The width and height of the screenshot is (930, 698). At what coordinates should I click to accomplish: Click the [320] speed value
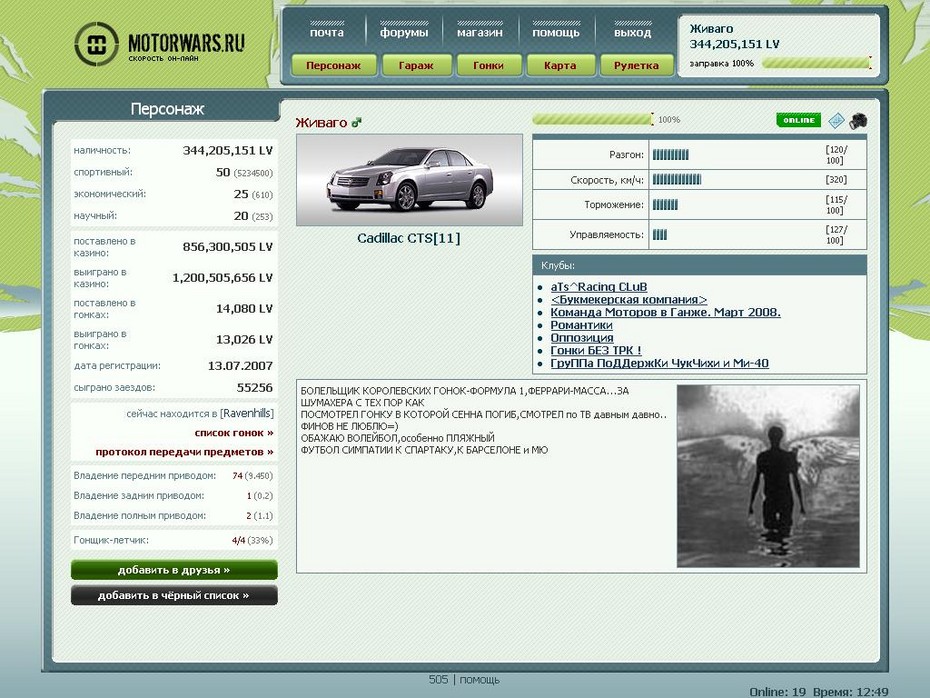point(836,180)
